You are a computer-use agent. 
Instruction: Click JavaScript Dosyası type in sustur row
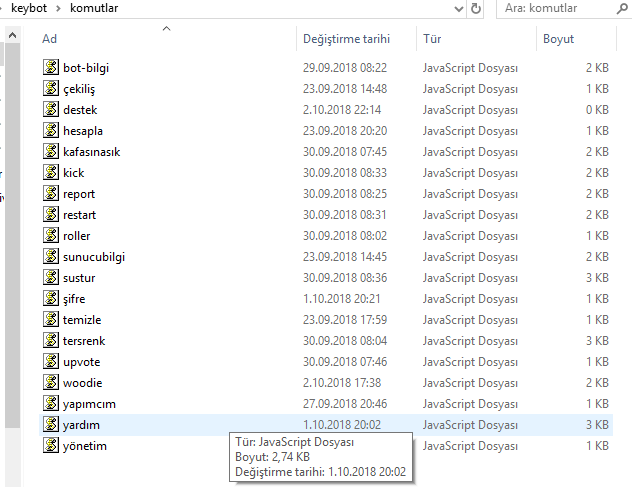[x=470, y=278]
